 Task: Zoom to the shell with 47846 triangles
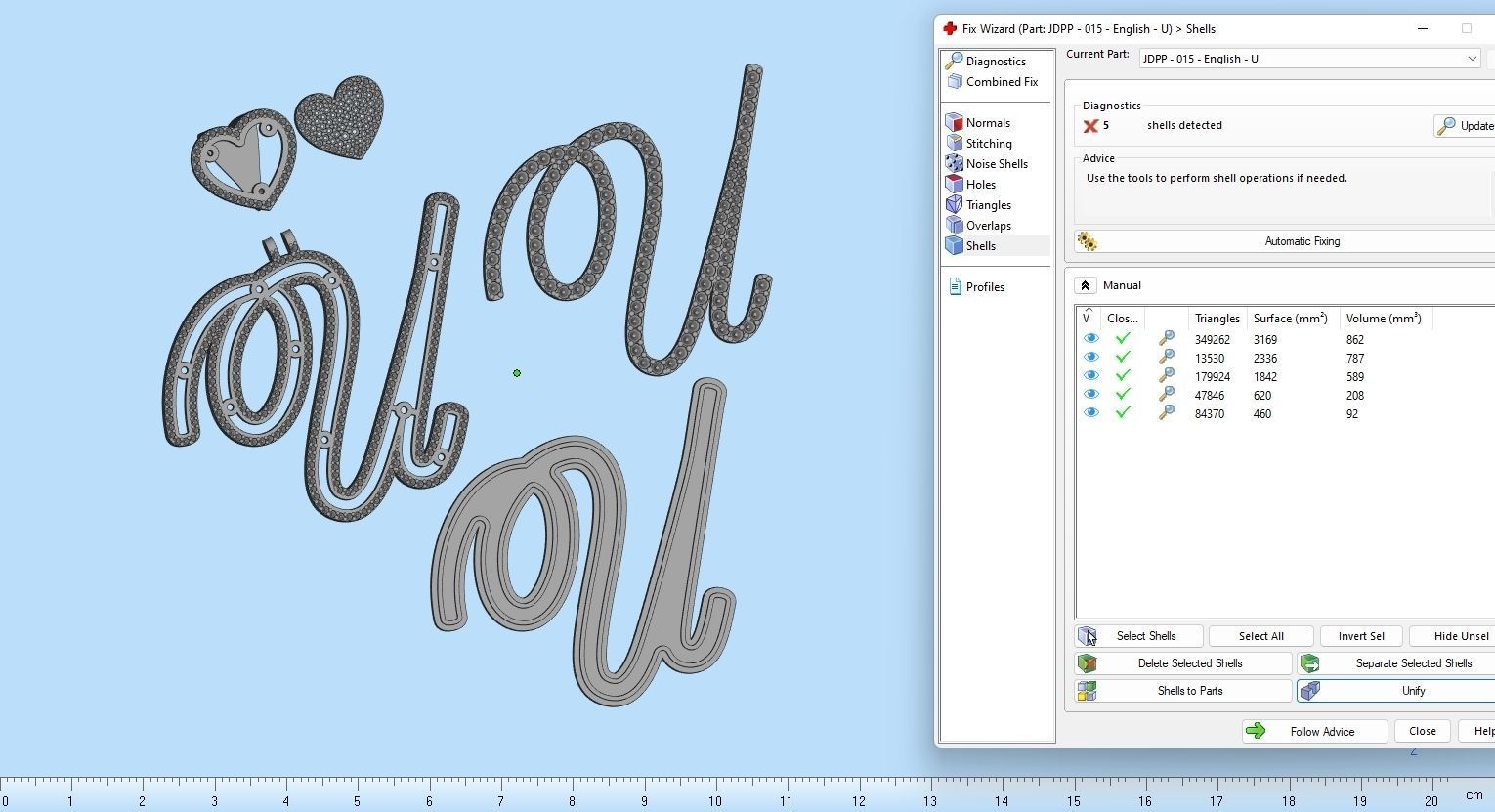coord(1166,395)
